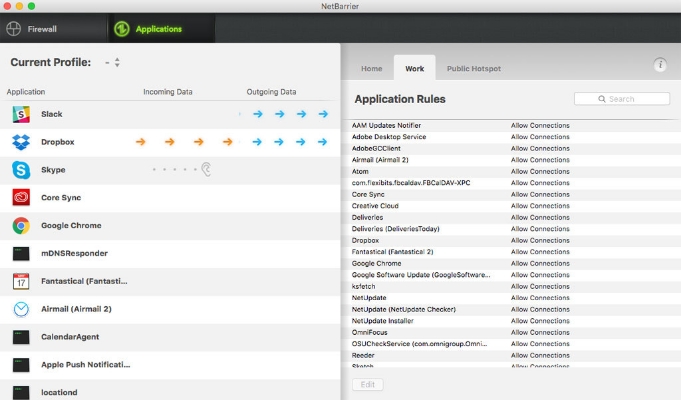This screenshot has height=400, width=681.
Task: Click the Google Chrome app icon
Action: (x=21, y=225)
